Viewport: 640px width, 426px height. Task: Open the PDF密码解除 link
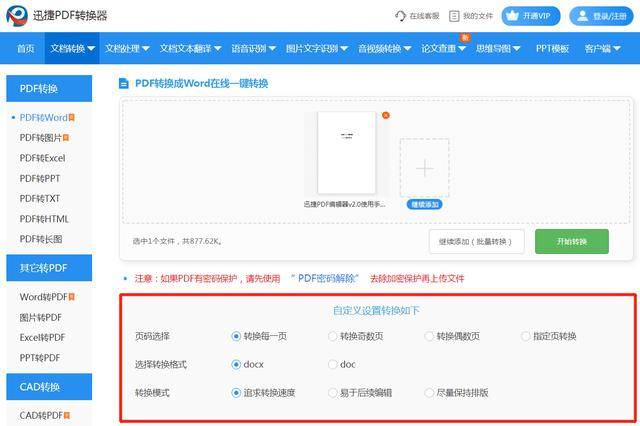point(325,278)
